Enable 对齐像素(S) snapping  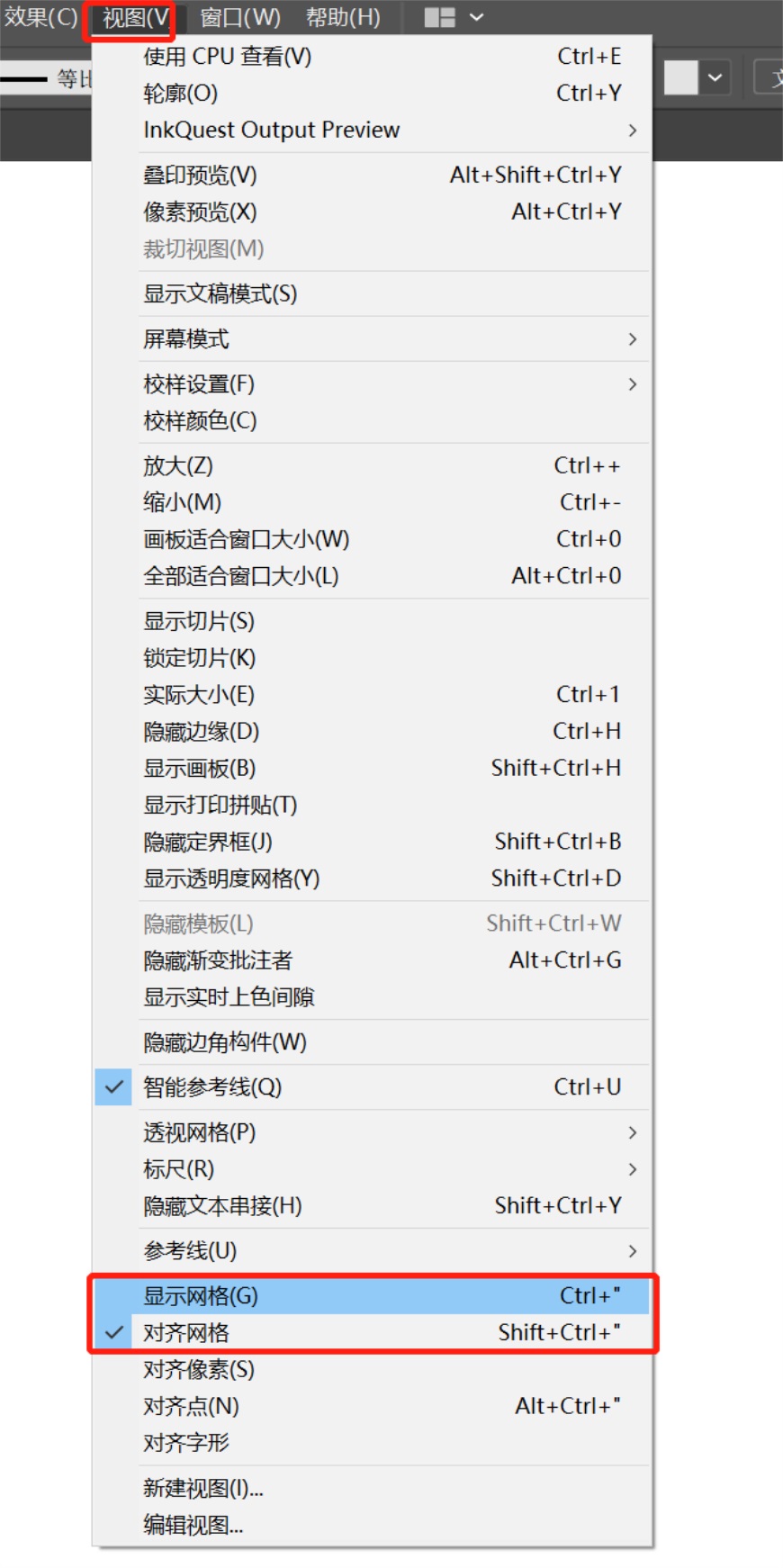pos(372,1369)
